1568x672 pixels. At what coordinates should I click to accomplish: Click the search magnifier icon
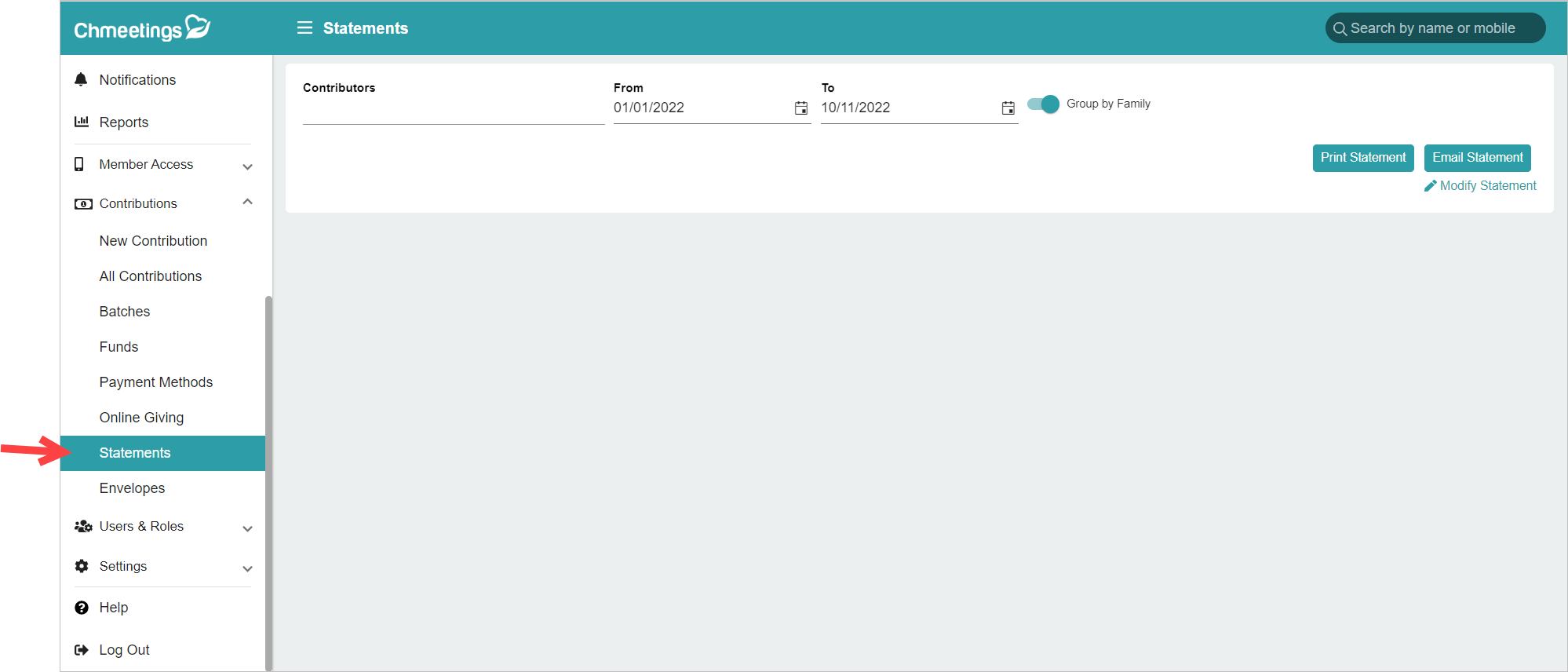(x=1340, y=29)
